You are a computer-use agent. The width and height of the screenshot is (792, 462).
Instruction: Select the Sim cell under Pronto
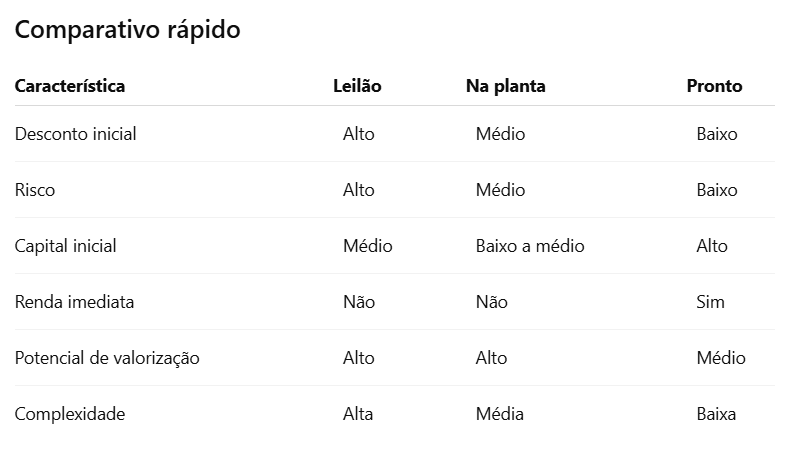pyautogui.click(x=710, y=302)
